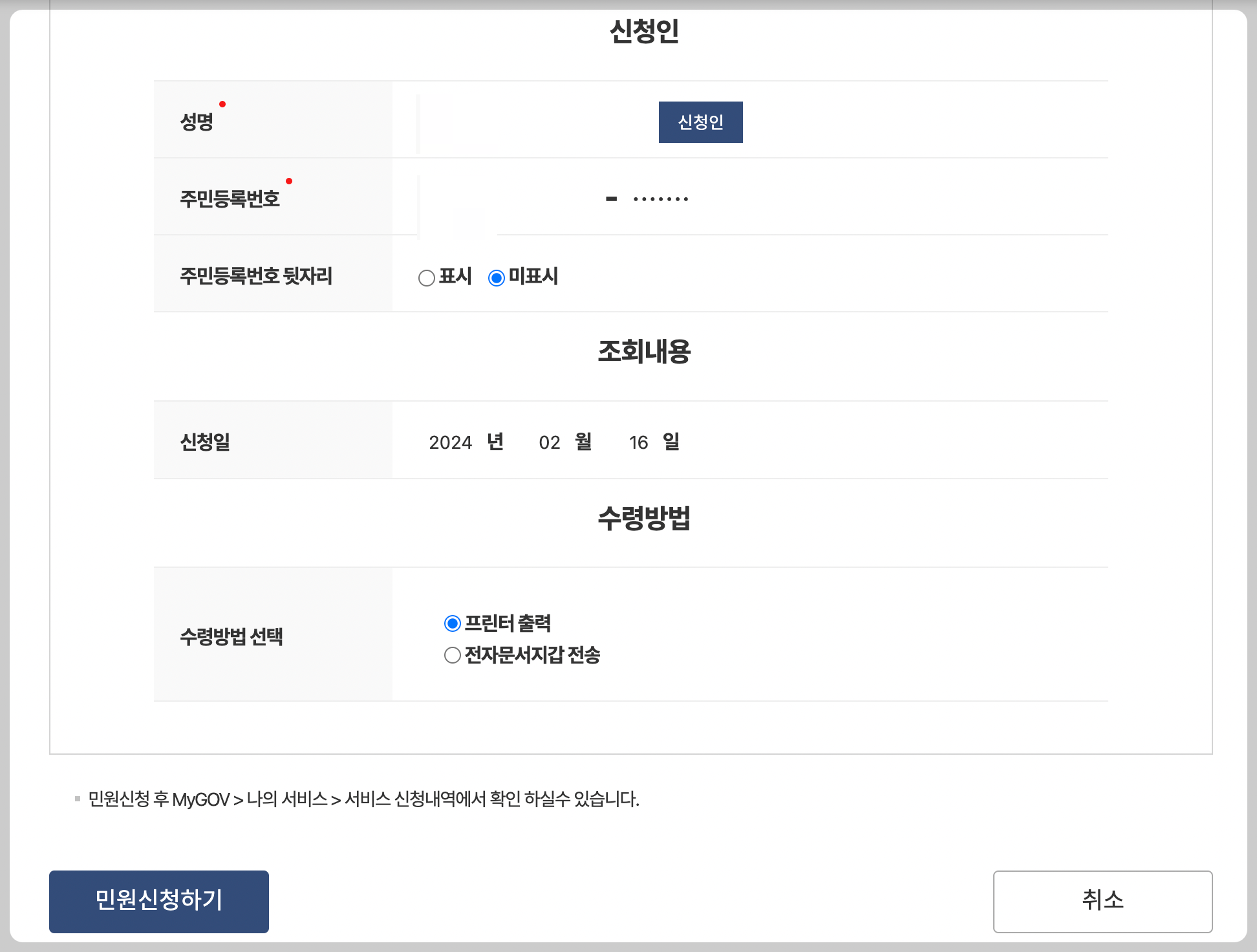Image resolution: width=1257 pixels, height=952 pixels.
Task: Click the month field showing 02
Action: tap(549, 442)
